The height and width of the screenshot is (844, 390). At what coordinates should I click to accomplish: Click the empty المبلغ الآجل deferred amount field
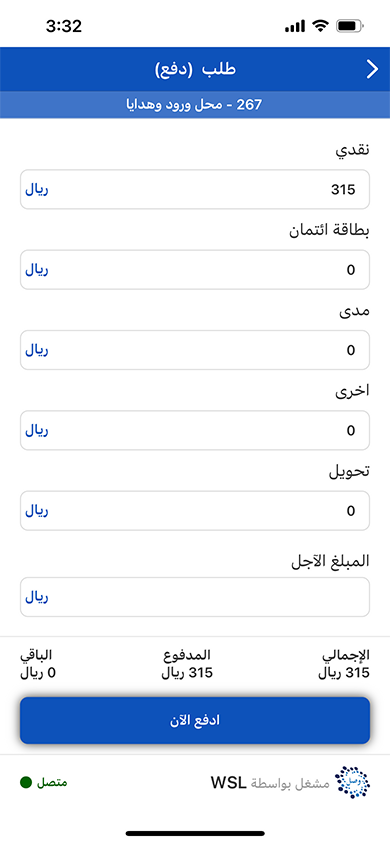point(195,597)
